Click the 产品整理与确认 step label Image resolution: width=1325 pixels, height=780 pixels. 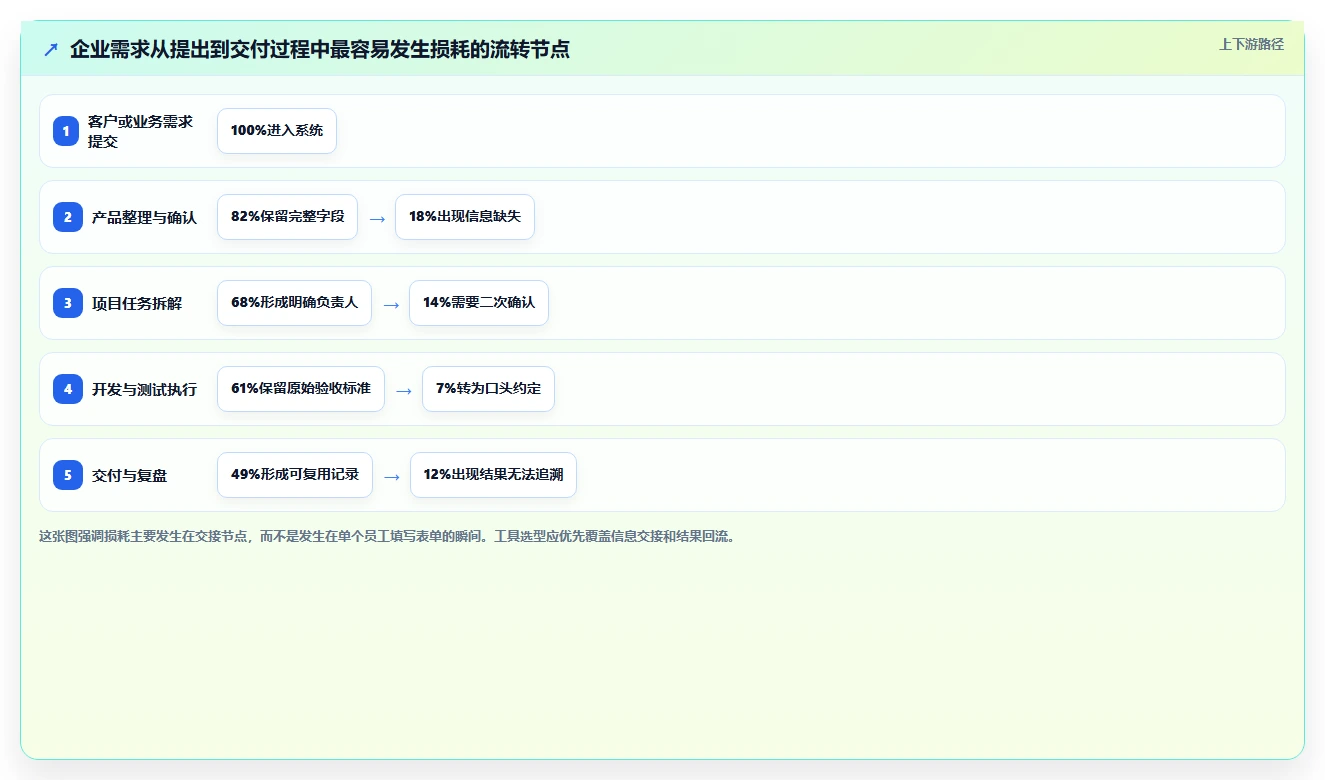click(144, 217)
